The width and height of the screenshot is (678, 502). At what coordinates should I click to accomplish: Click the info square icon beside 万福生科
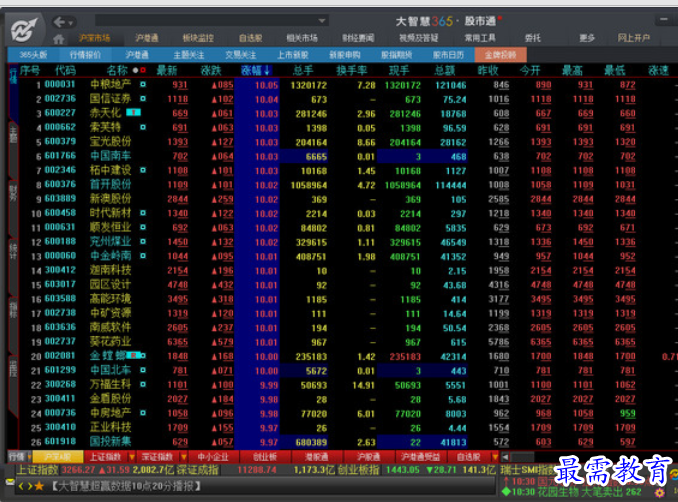point(143,384)
